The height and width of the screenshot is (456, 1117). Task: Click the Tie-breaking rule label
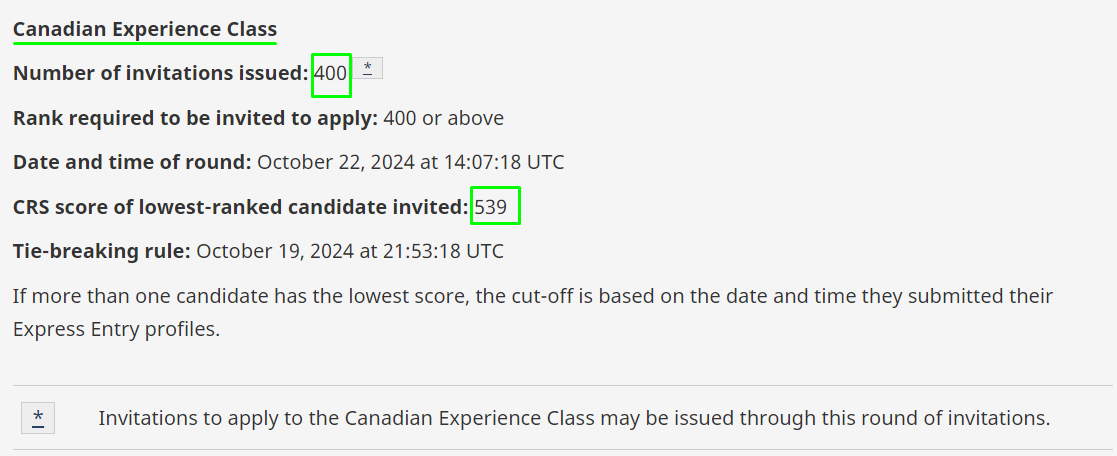[x=102, y=251]
